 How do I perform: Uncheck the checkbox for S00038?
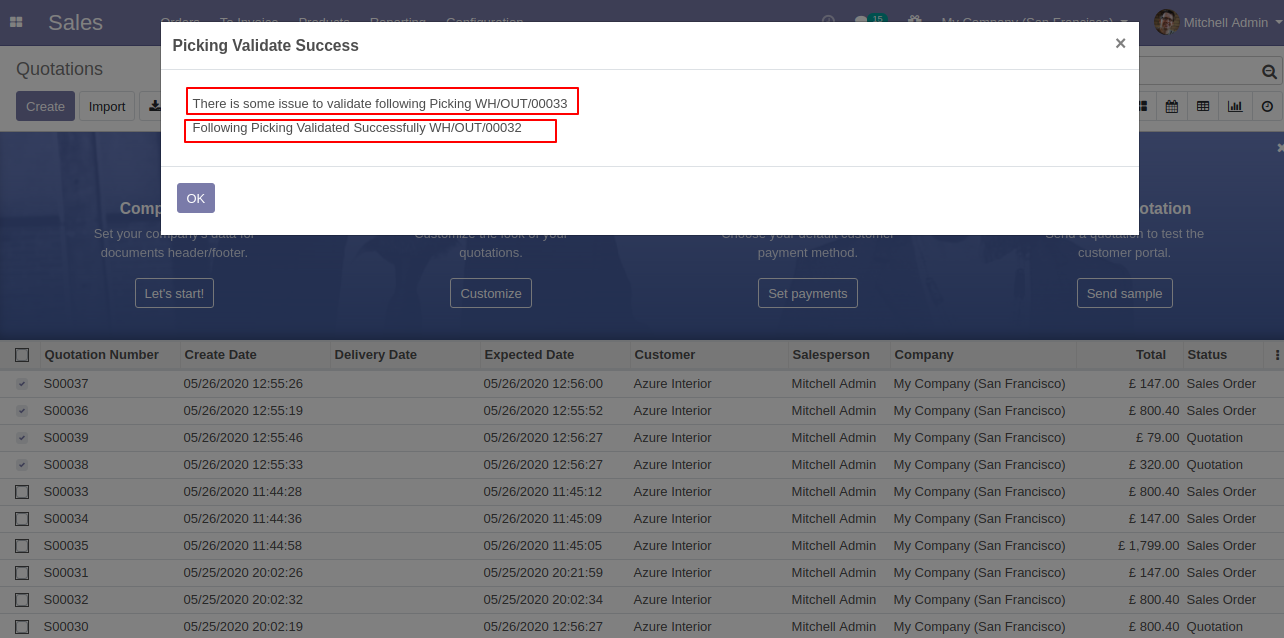click(22, 465)
